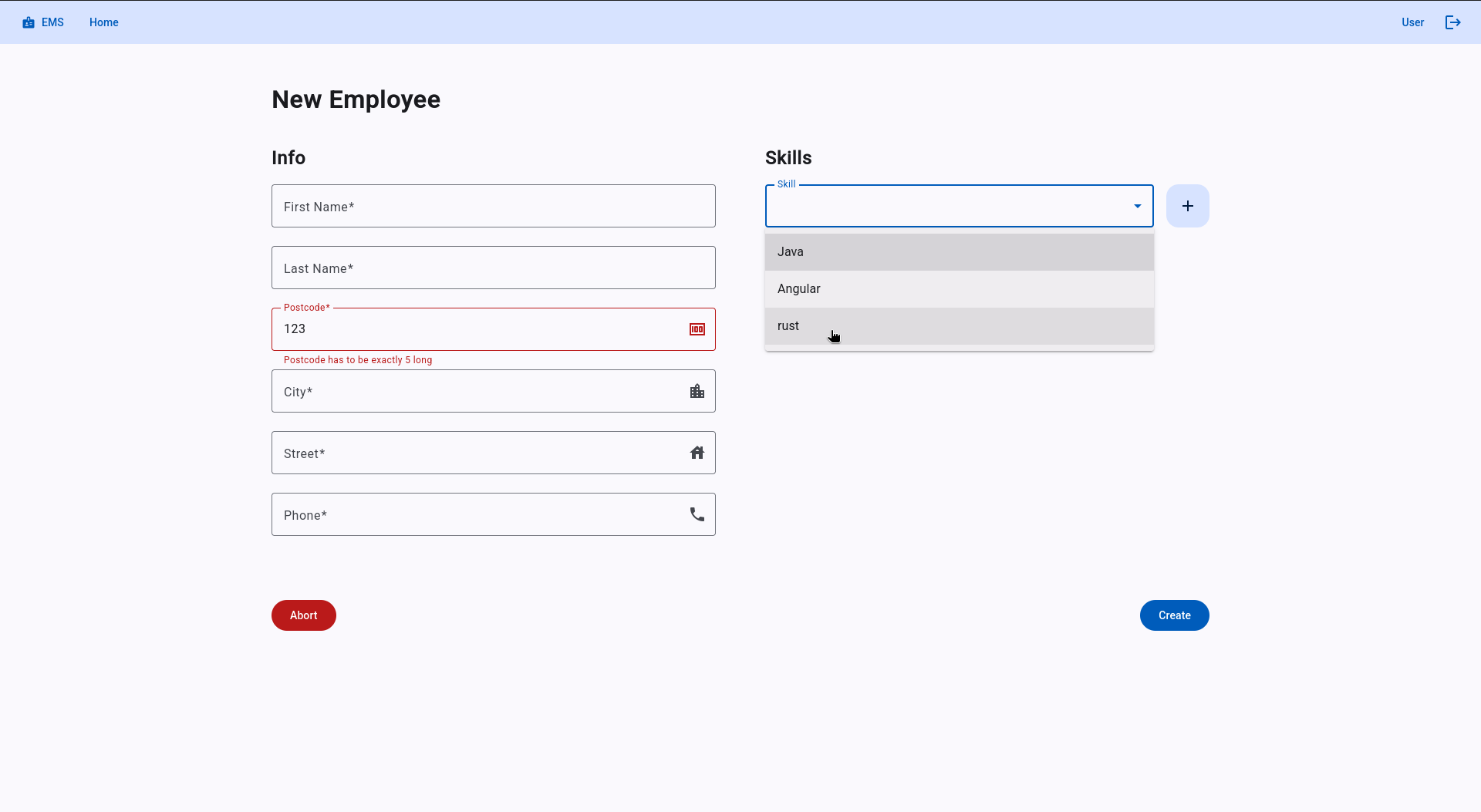Viewport: 1481px width, 812px height.
Task: Click the Info section heading
Action: (x=288, y=158)
